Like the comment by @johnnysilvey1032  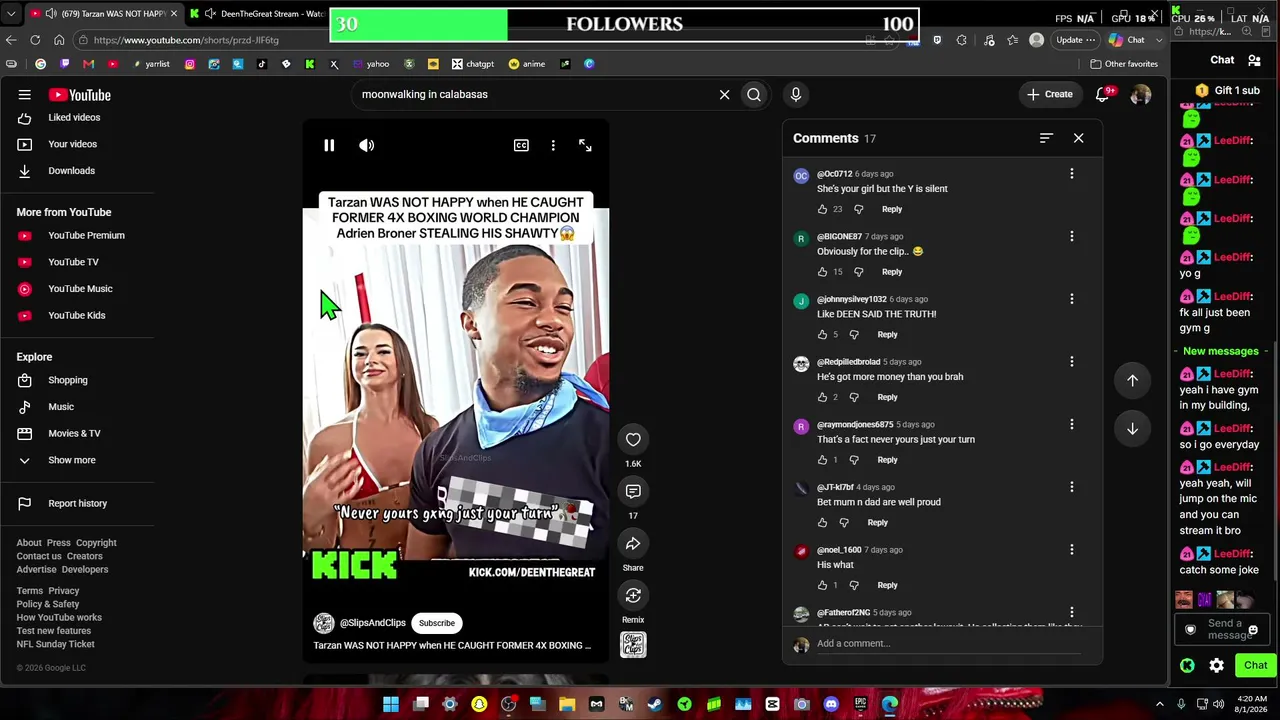[x=822, y=335]
